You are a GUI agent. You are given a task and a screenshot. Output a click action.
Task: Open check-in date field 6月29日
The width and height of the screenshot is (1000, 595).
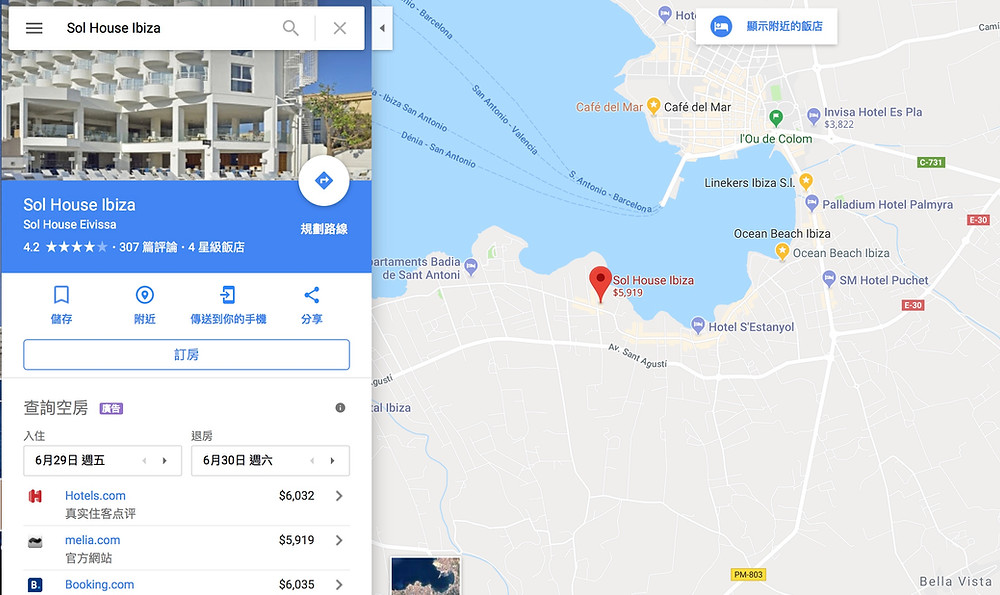[x=103, y=460]
